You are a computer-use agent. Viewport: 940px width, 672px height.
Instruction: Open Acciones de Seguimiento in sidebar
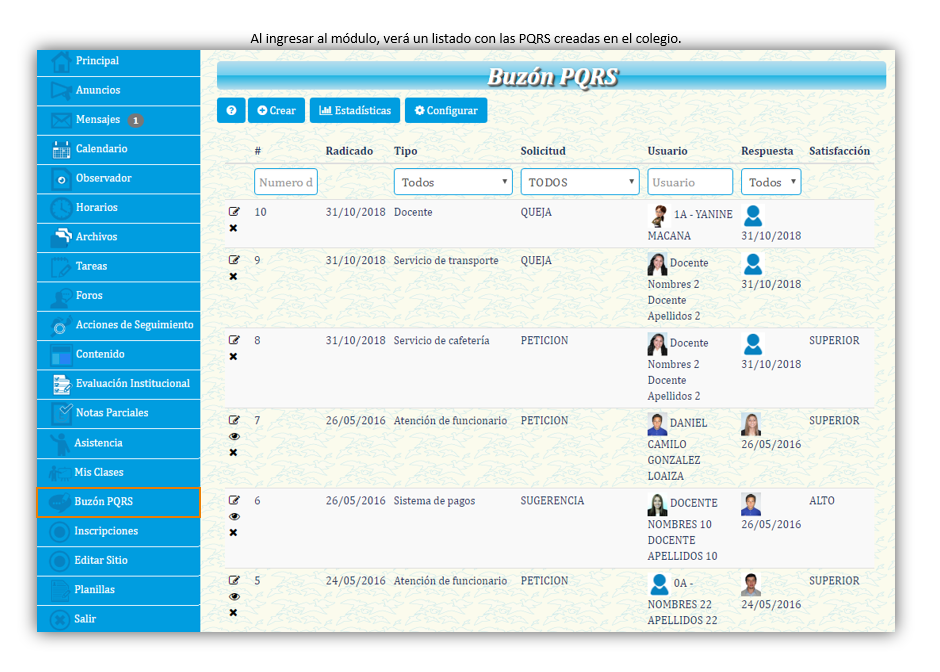point(118,326)
